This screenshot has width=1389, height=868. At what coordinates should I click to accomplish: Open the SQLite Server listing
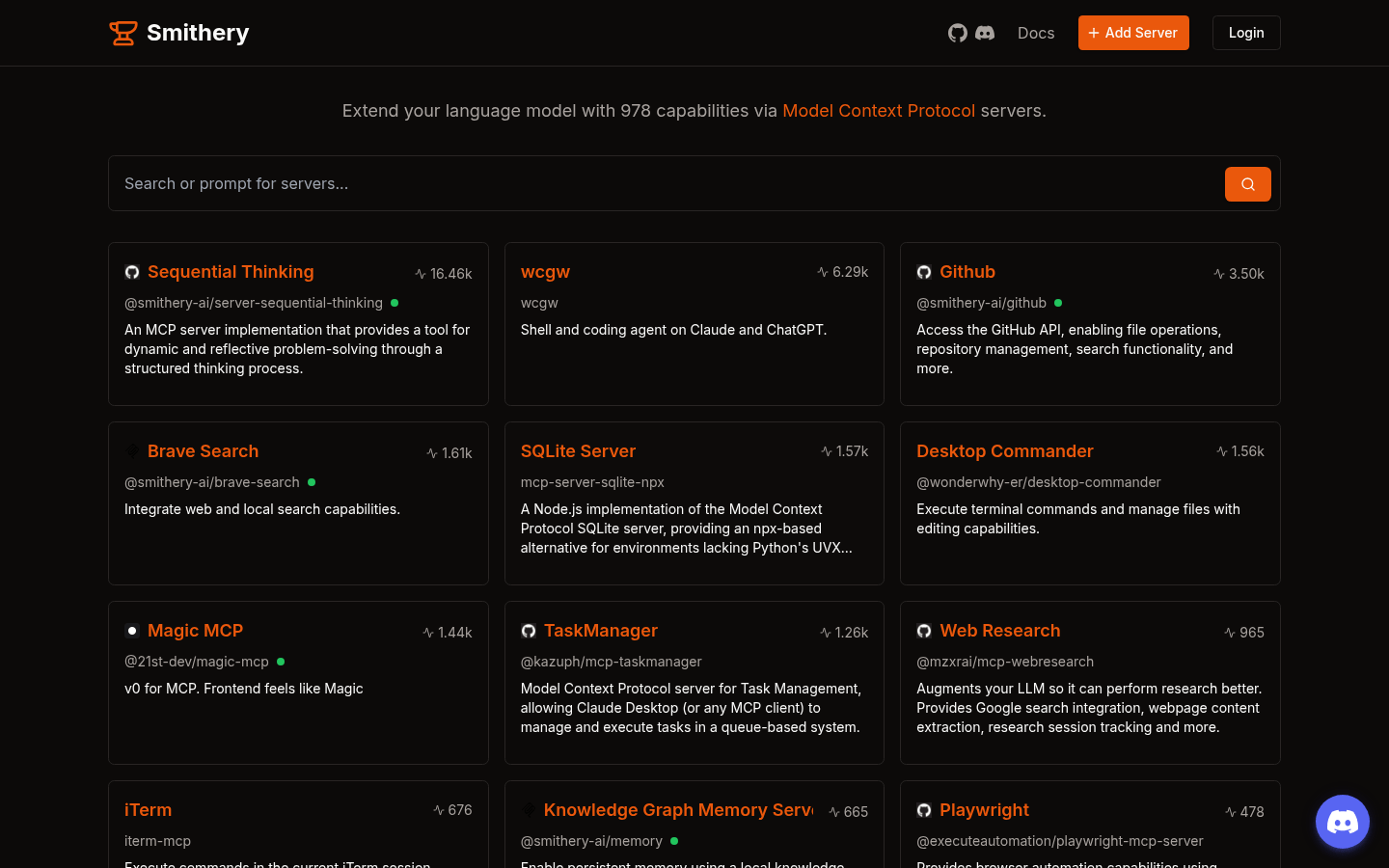pyautogui.click(x=578, y=451)
